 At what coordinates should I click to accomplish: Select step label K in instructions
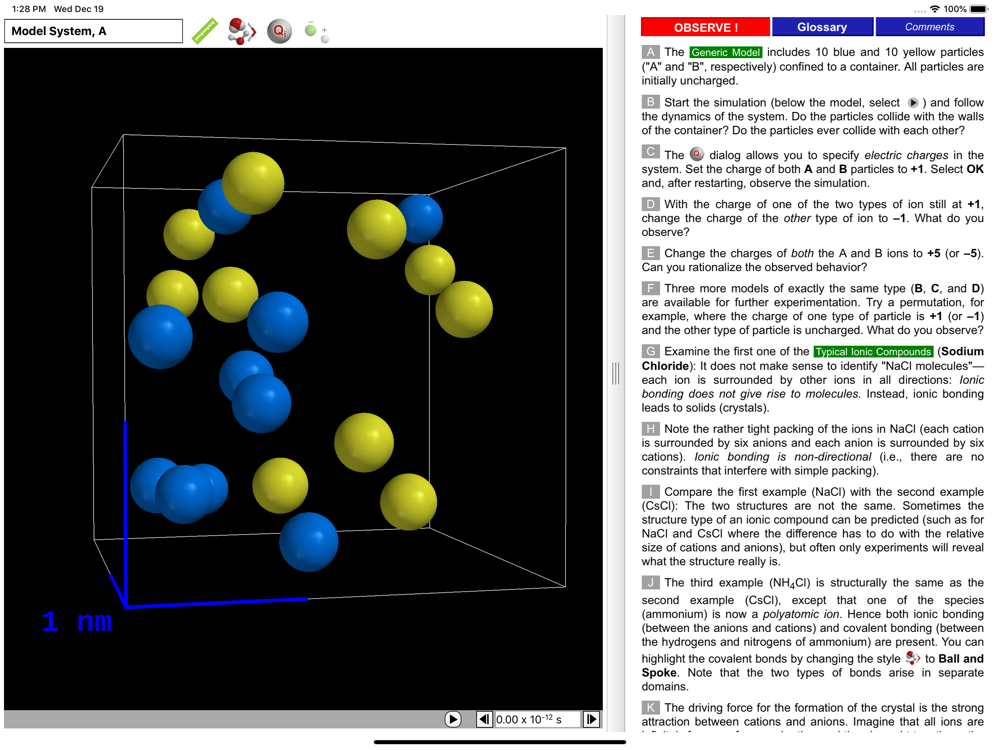[650, 707]
